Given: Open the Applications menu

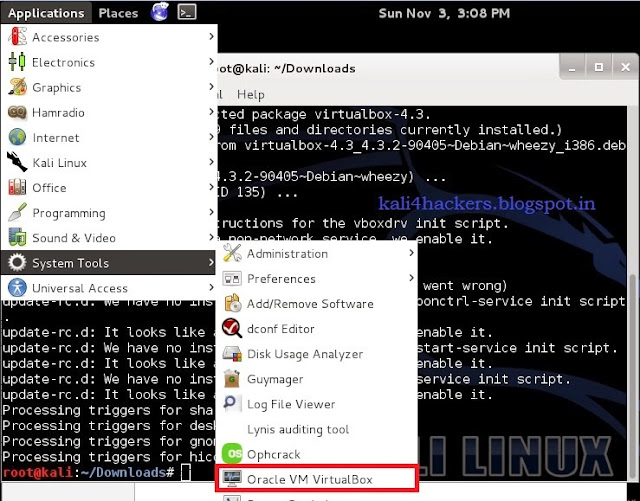Looking at the screenshot, I should (46, 13).
